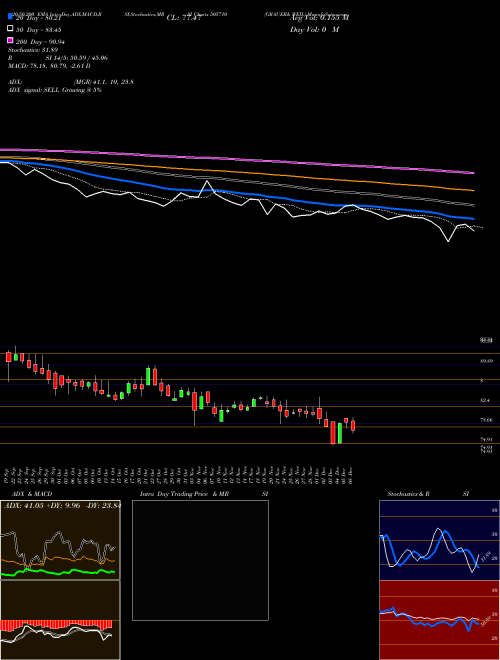Viewport: 500px width, 660px height.
Task: Click the white 50 Day legend square
Action: (x=10, y=28)
